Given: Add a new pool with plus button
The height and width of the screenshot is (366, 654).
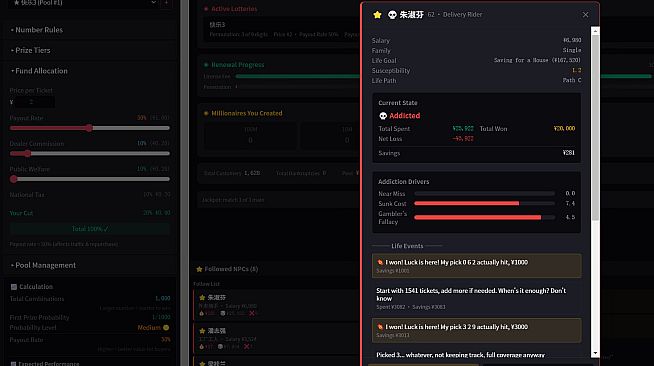Looking at the screenshot, I should pyautogui.click(x=166, y=3).
